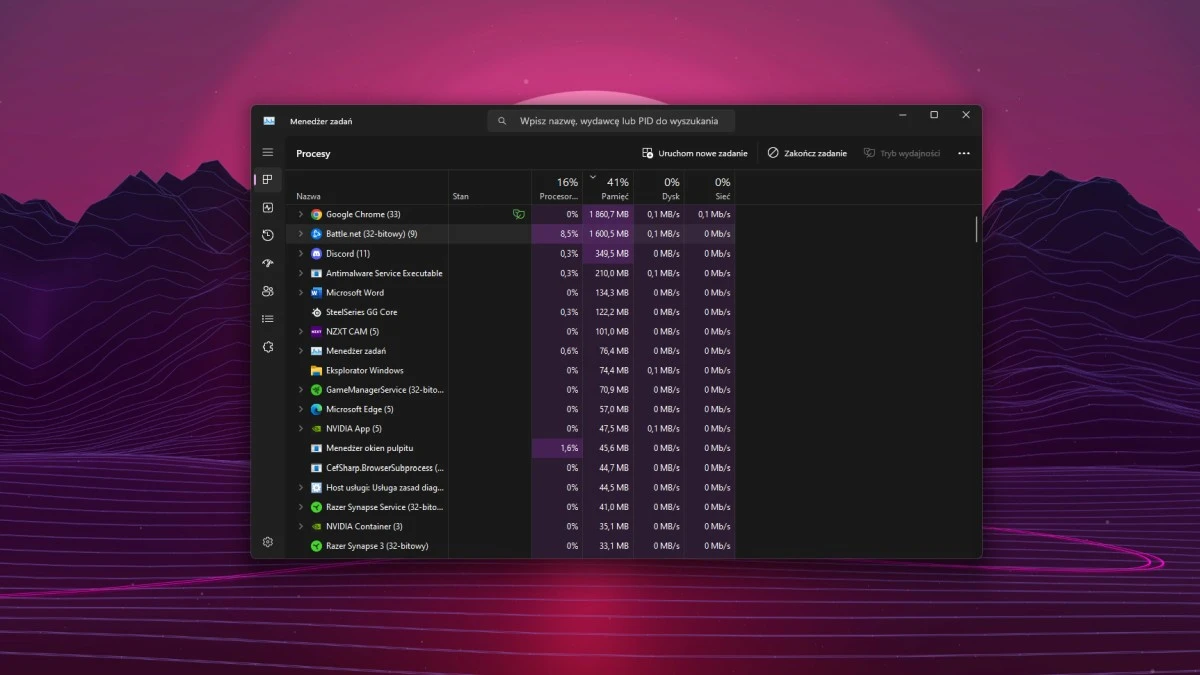Select the App history sidebar icon
Image resolution: width=1200 pixels, height=675 pixels.
point(267,235)
